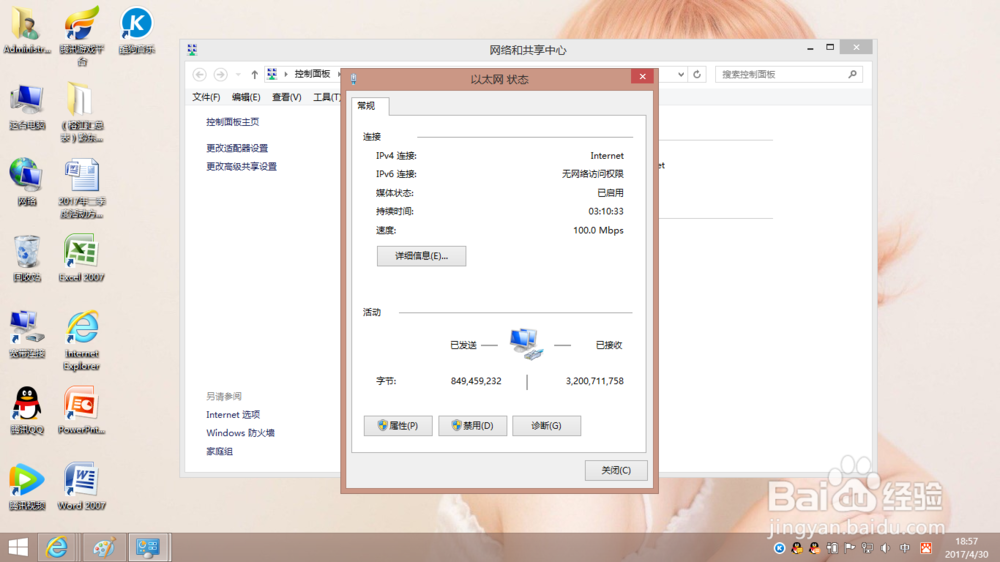Open the volume speaker tray icon
1000x562 pixels.
(x=885, y=548)
